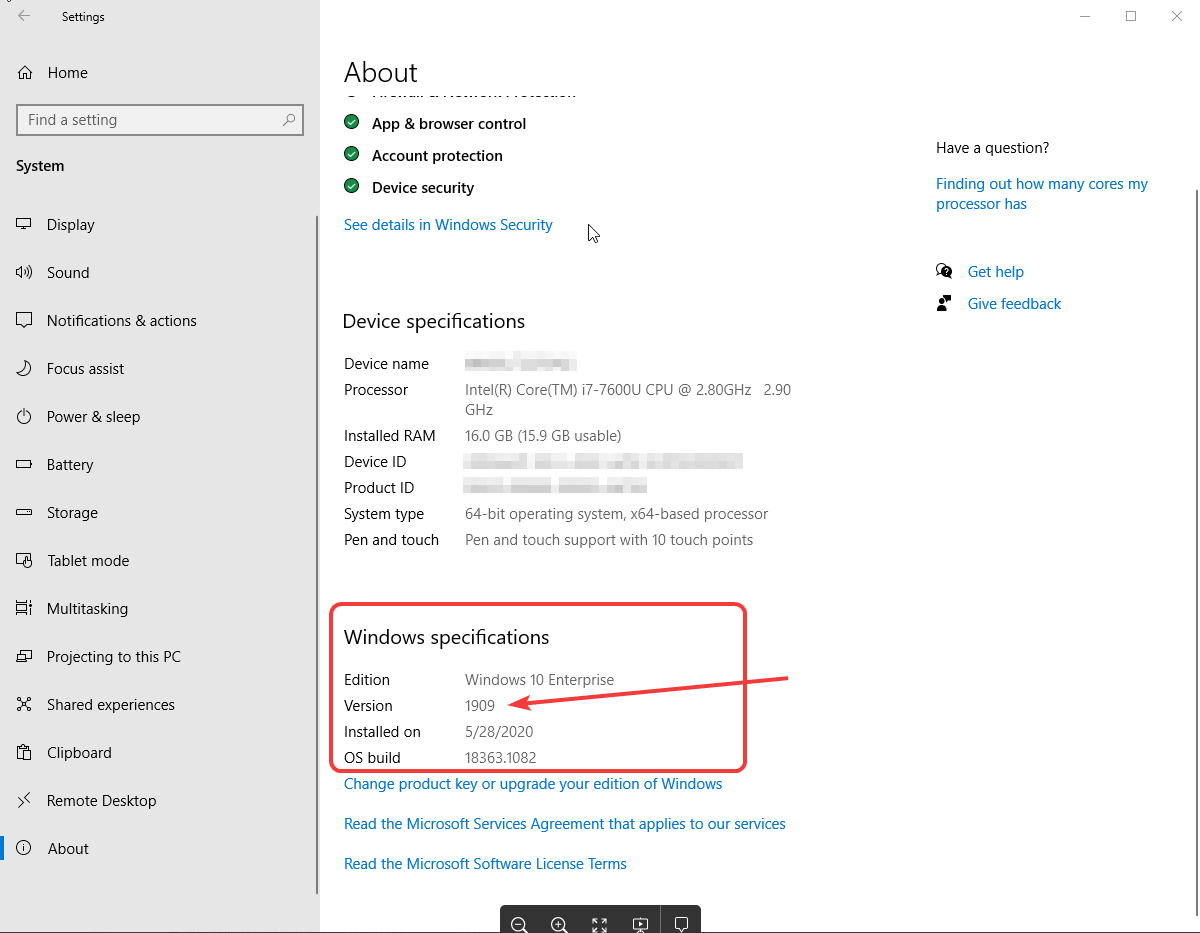Open See details in Windows Security
Viewport: 1200px width, 933px height.
(448, 225)
